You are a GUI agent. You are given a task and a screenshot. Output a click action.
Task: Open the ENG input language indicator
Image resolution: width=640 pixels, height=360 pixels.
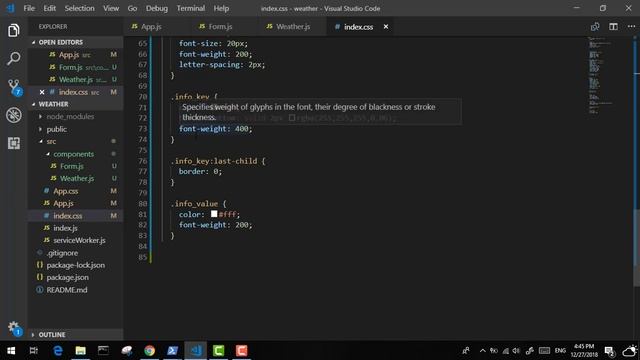pos(560,351)
